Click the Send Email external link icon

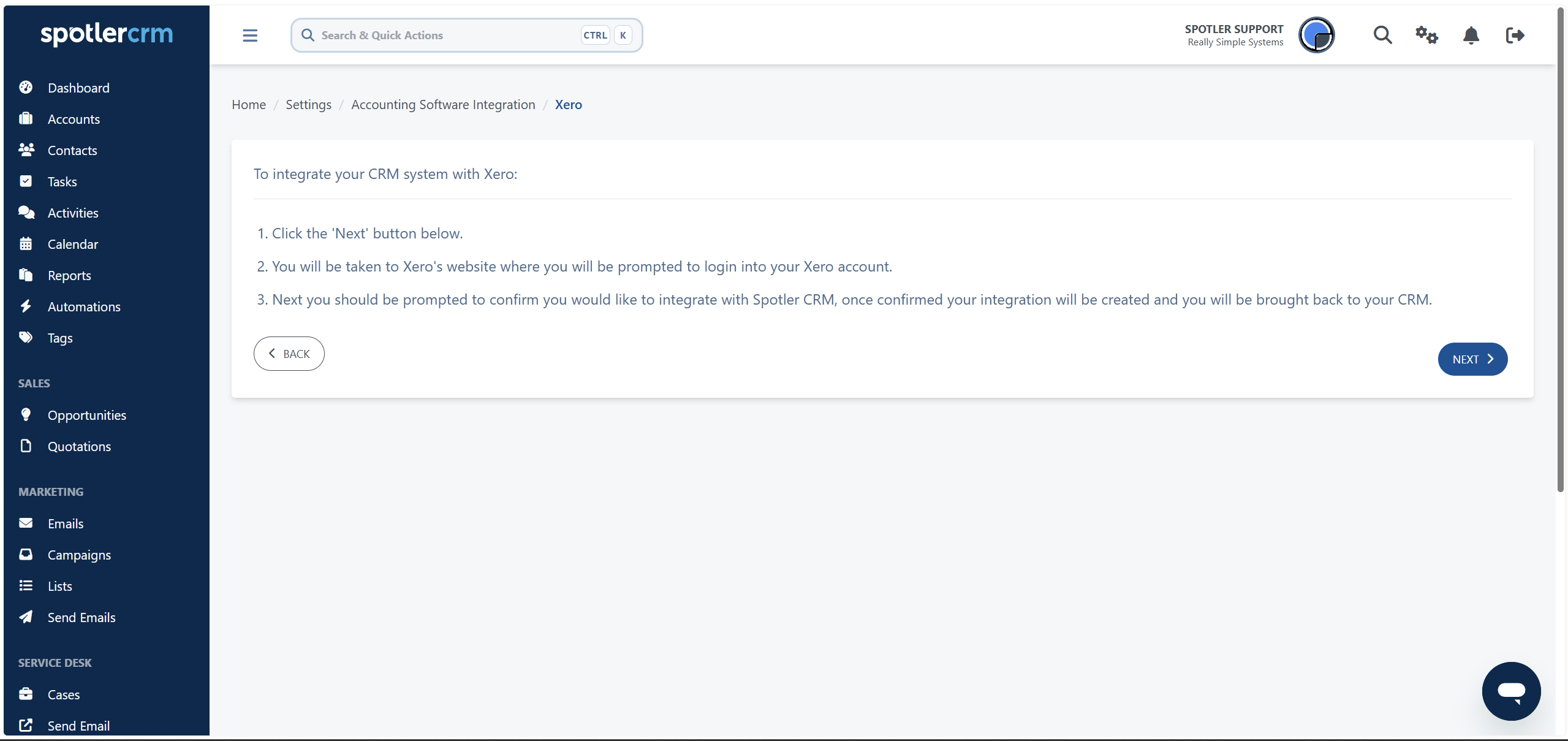point(26,726)
